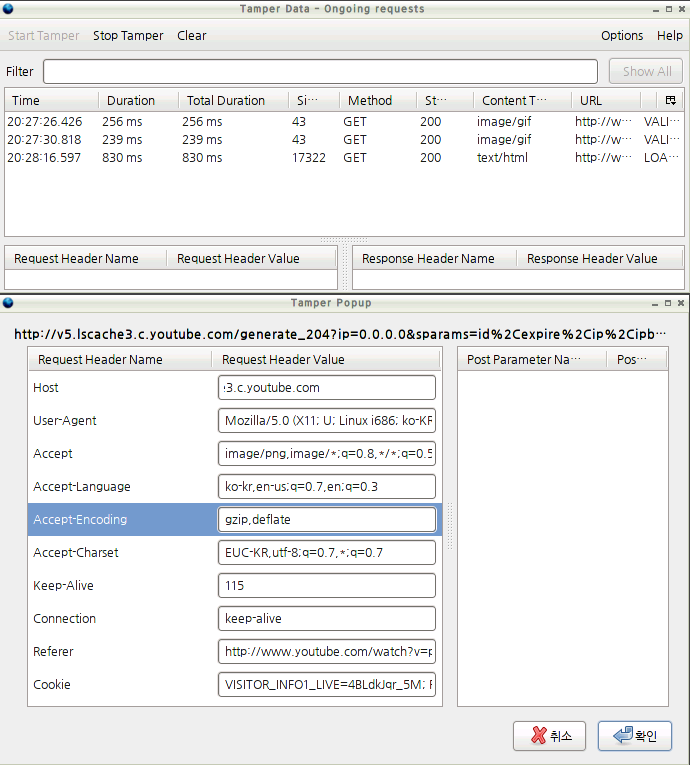
Task: Edit the User-Agent header value field
Action: [327, 421]
